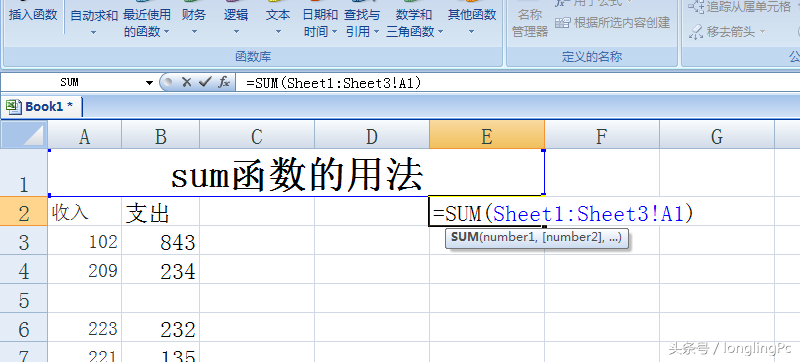Confirm the formula with the checkmark icon

coord(205,82)
